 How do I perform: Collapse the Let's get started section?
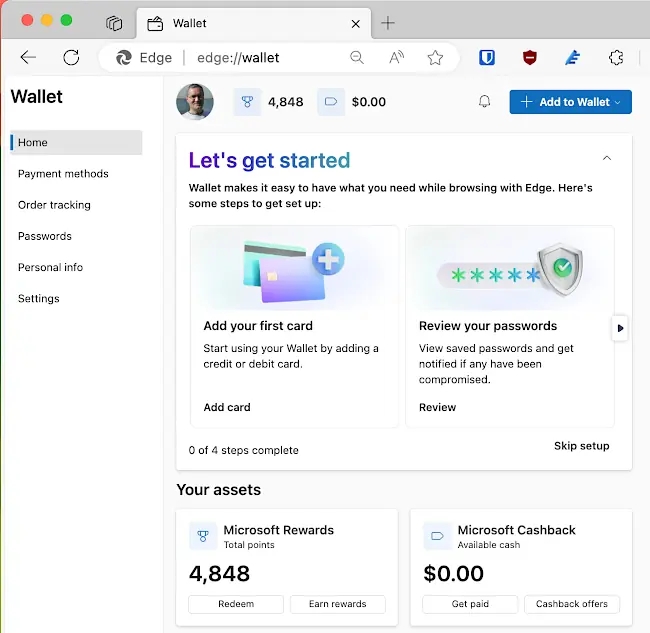click(607, 158)
